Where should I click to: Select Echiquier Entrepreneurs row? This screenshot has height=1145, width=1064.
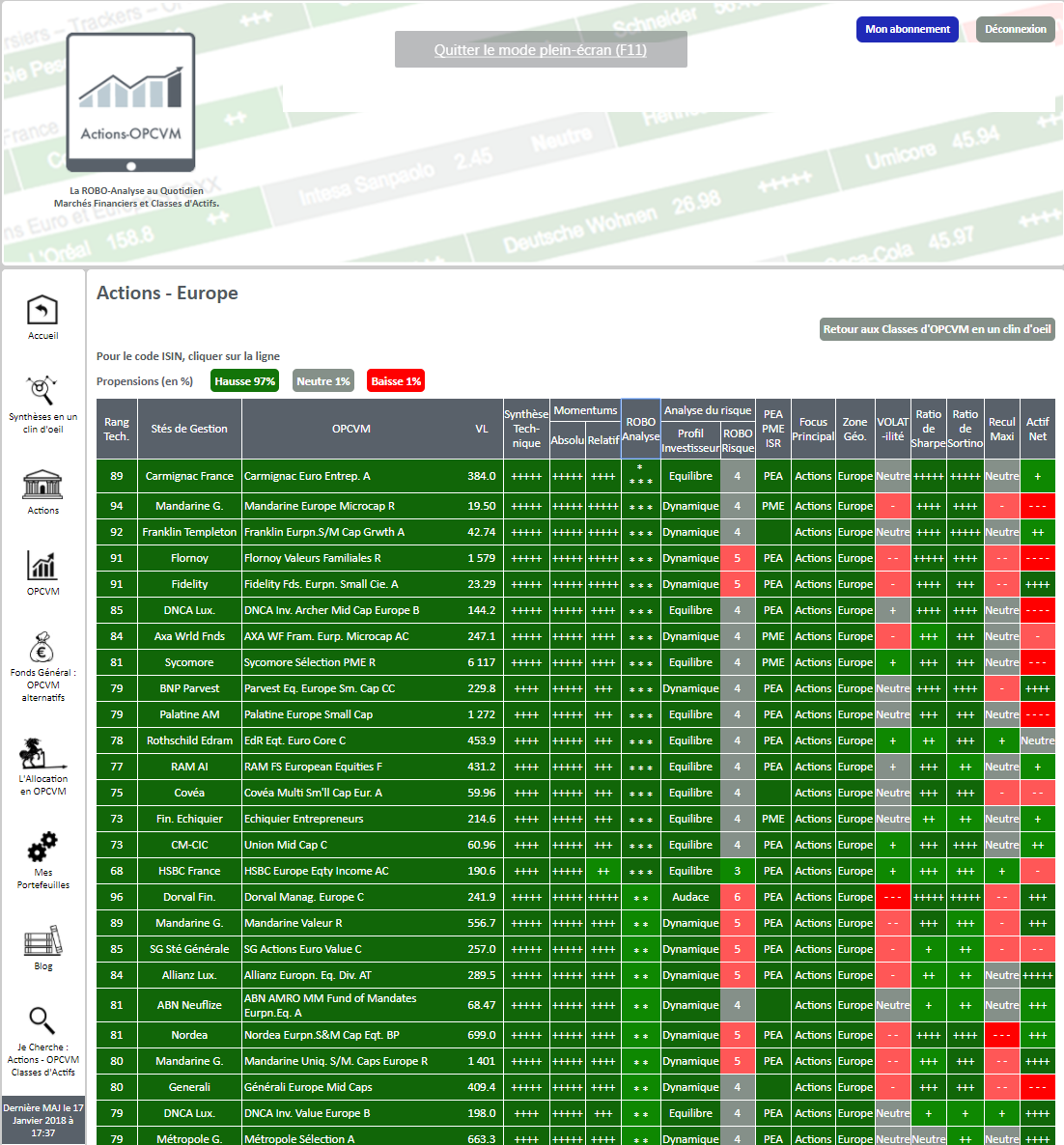[x=575, y=819]
